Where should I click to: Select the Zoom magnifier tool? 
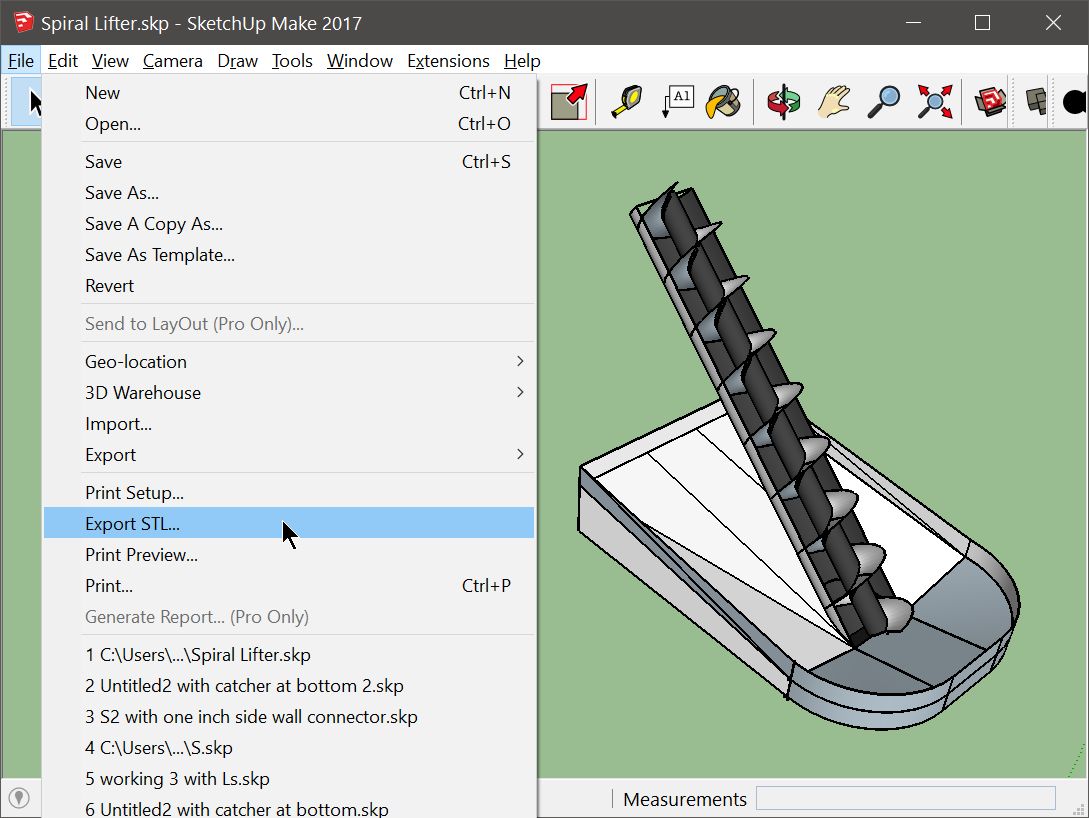(884, 102)
